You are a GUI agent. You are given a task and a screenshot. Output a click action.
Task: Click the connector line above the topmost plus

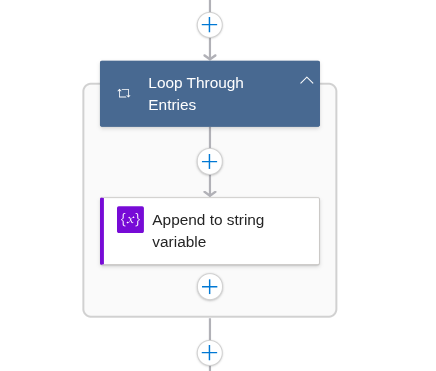tap(210, 6)
